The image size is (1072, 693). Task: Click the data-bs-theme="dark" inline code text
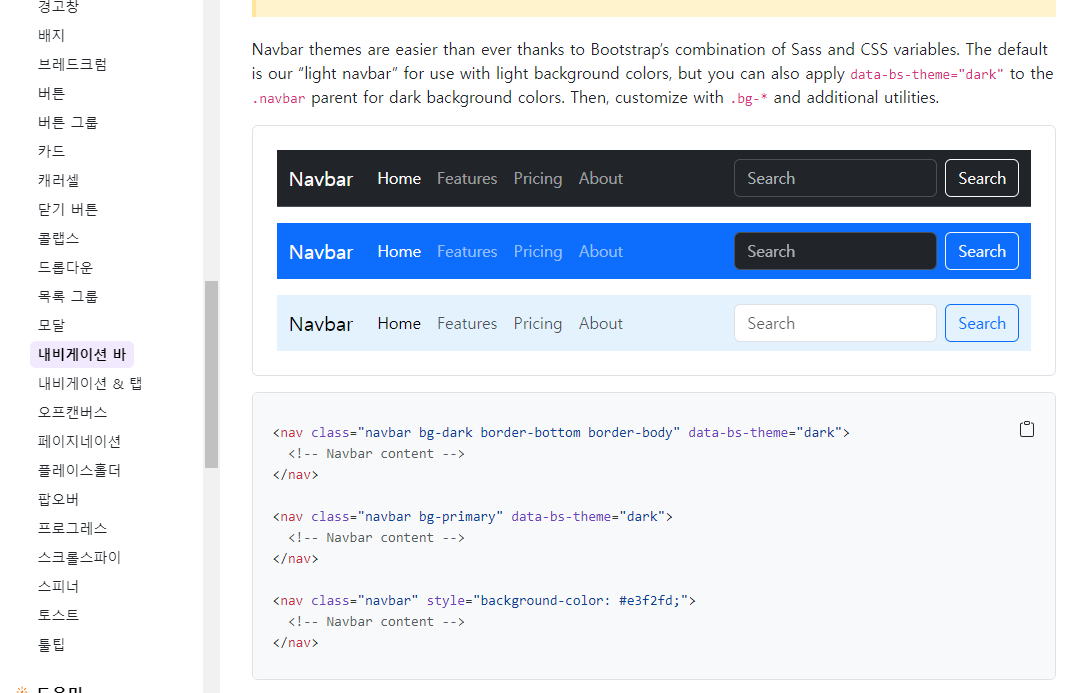click(x=927, y=74)
